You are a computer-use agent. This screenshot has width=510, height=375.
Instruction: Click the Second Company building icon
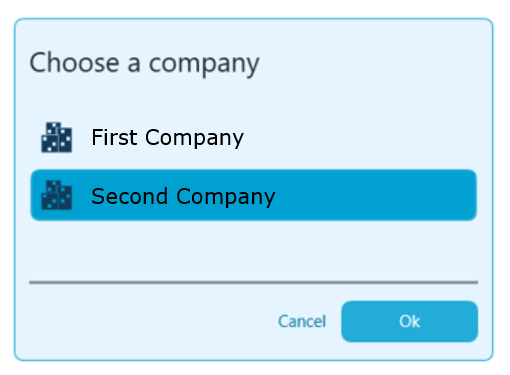click(x=56, y=195)
